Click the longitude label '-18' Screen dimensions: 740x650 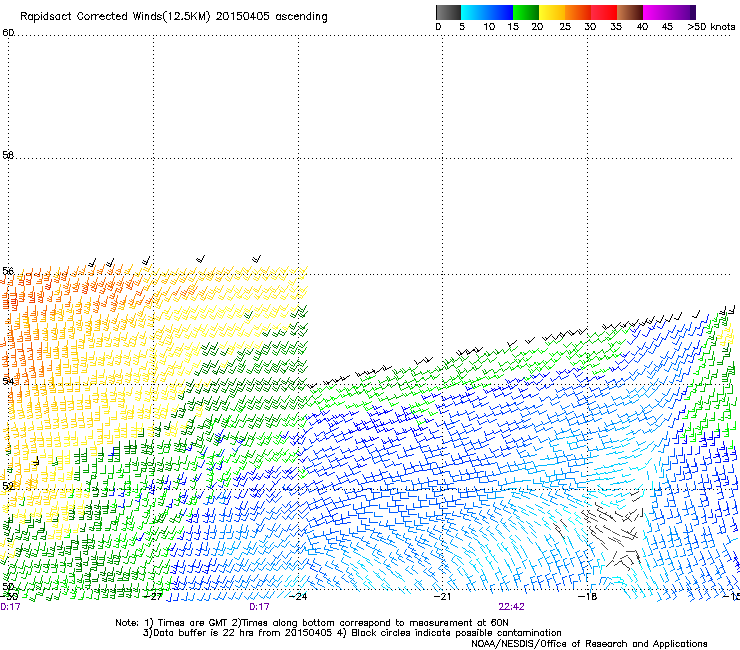pyautogui.click(x=587, y=597)
